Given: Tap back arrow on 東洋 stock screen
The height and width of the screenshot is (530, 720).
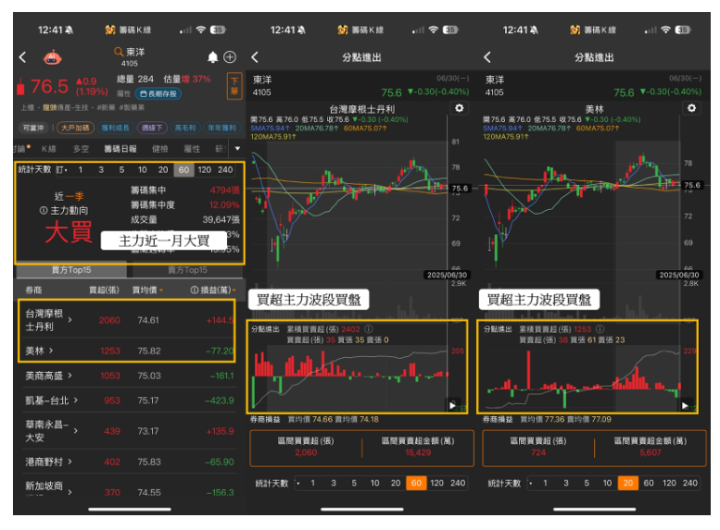Looking at the screenshot, I should pos(22,57).
